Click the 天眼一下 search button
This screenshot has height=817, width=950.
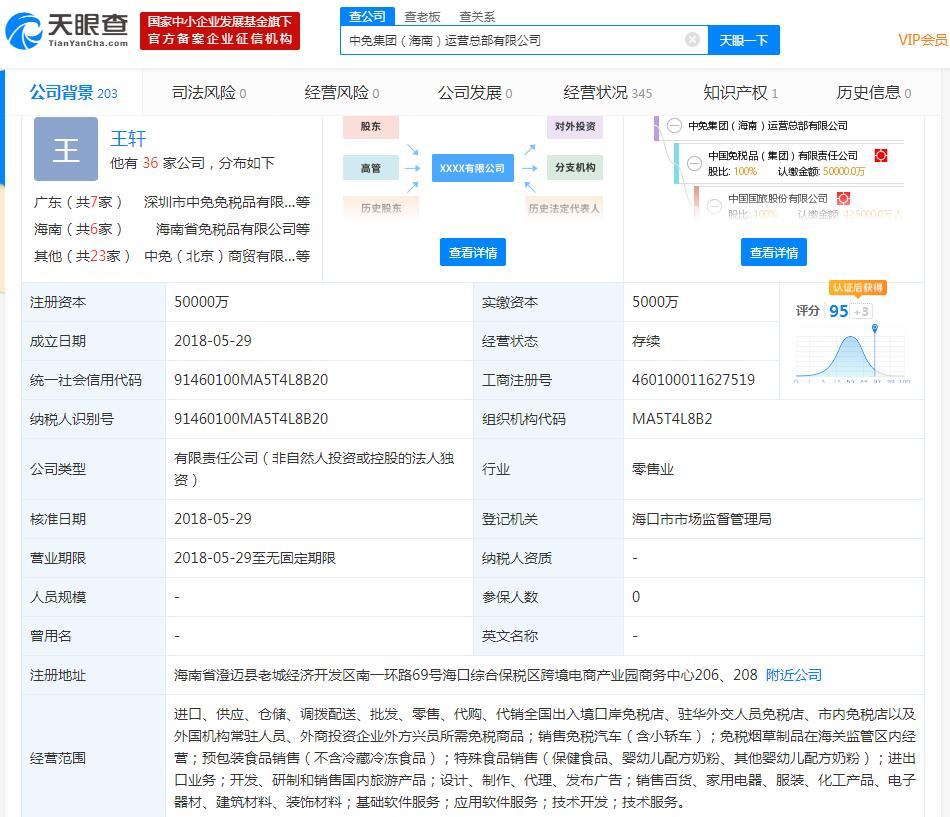pos(743,40)
